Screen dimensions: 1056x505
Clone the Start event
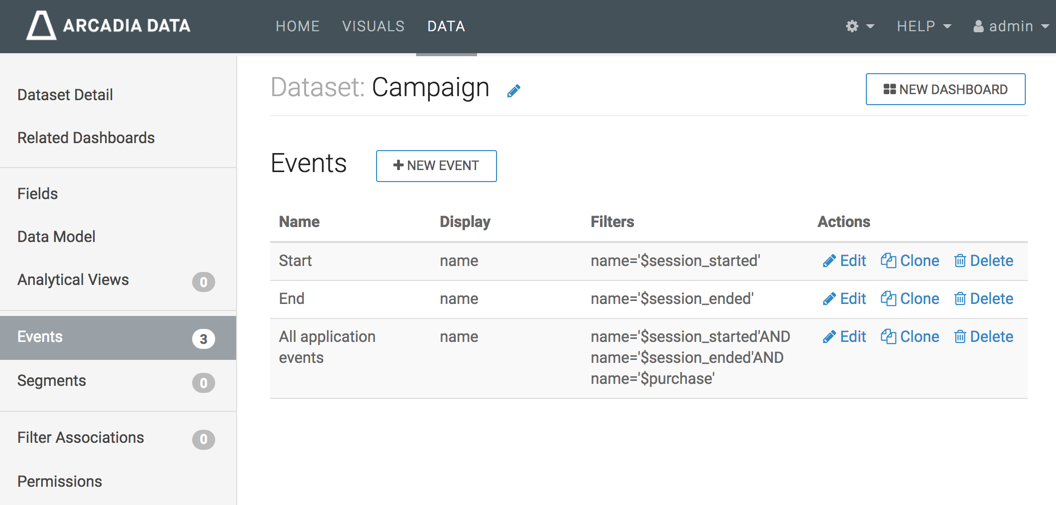[909, 261]
